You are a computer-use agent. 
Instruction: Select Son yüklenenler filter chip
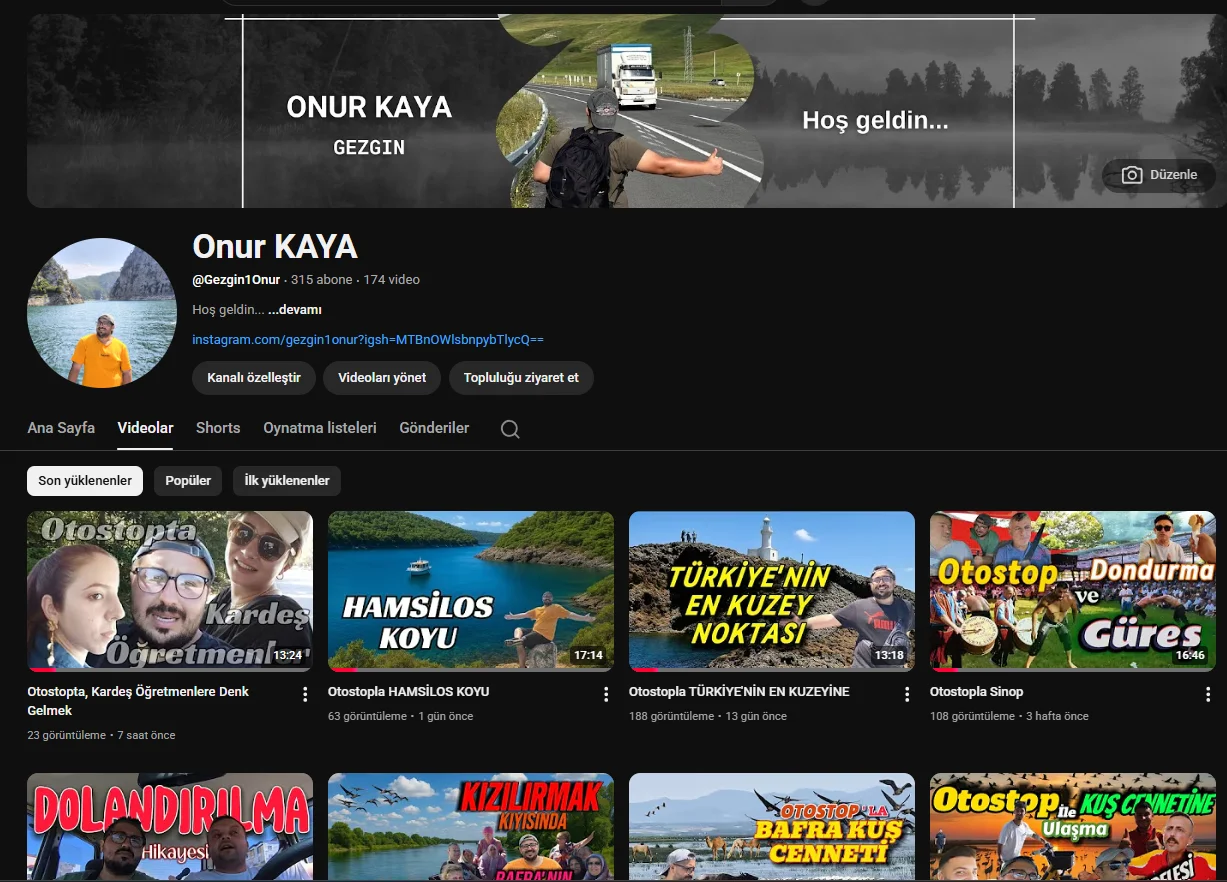[85, 481]
